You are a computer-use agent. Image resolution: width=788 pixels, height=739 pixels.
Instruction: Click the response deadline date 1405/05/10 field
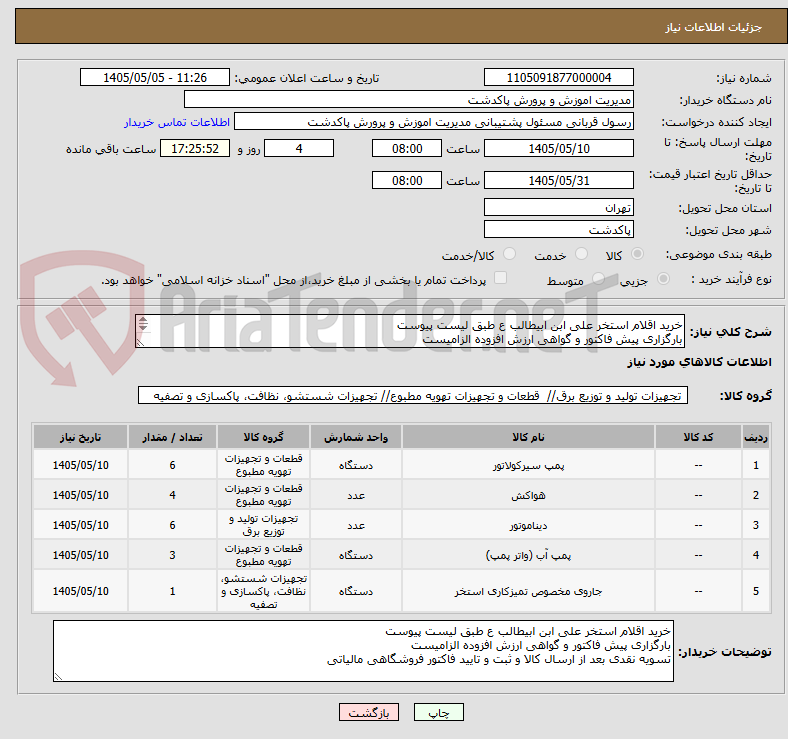click(x=559, y=148)
